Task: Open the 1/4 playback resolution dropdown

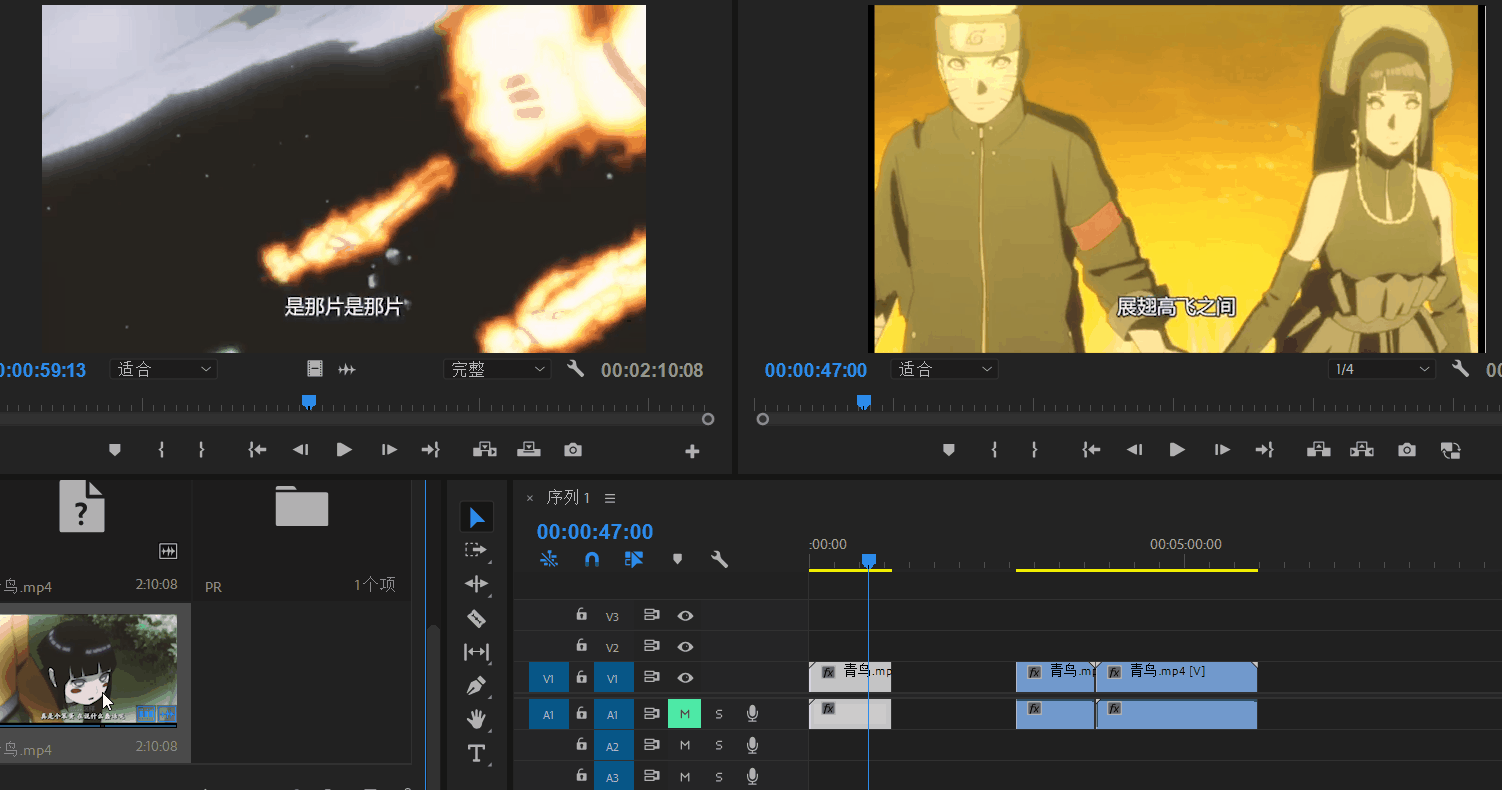Action: 1381,369
